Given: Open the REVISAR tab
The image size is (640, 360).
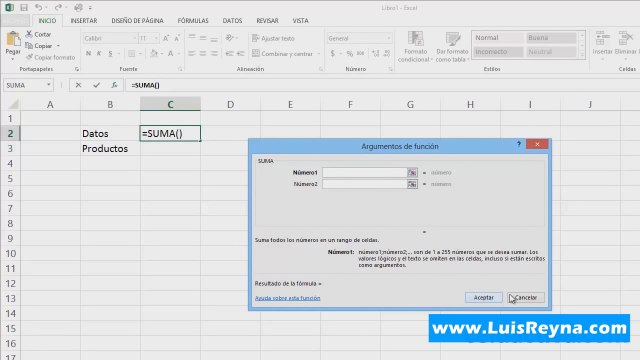Looking at the screenshot, I should pyautogui.click(x=267, y=20).
